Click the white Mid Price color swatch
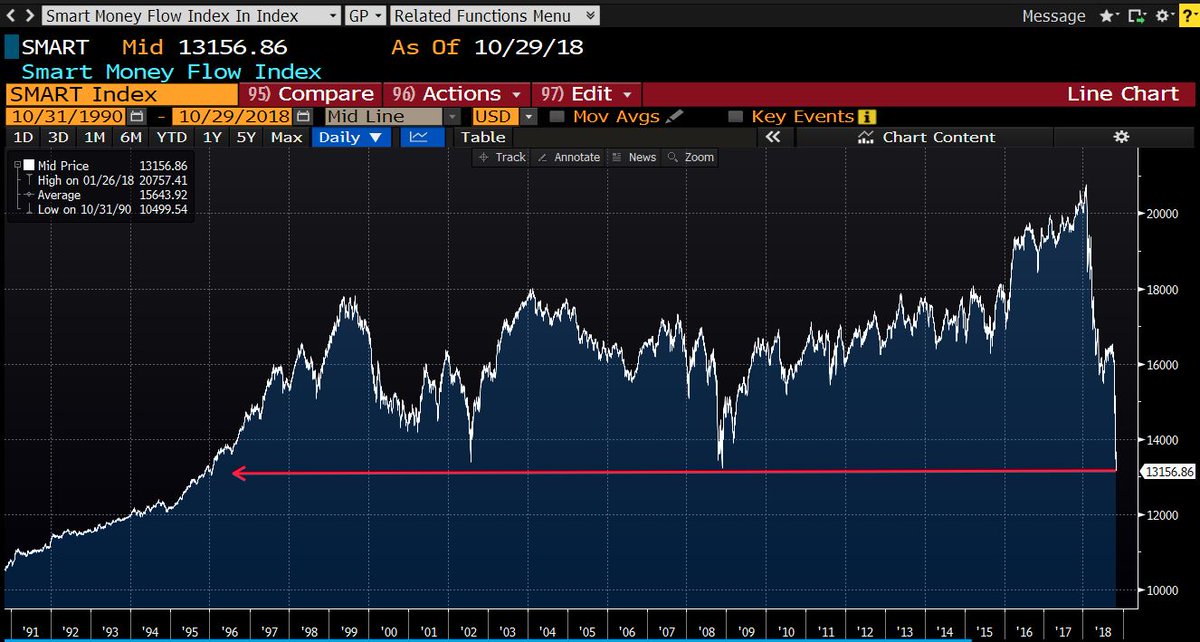The width and height of the screenshot is (1200, 642). (29, 165)
